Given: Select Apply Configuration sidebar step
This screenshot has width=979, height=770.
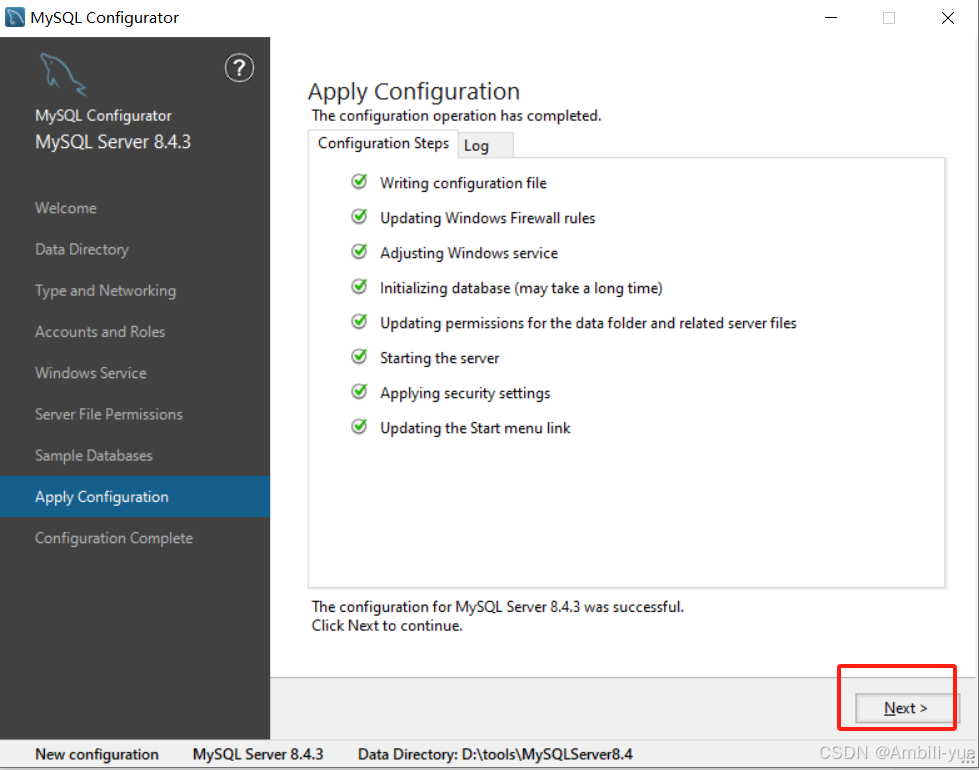Looking at the screenshot, I should 135,496.
